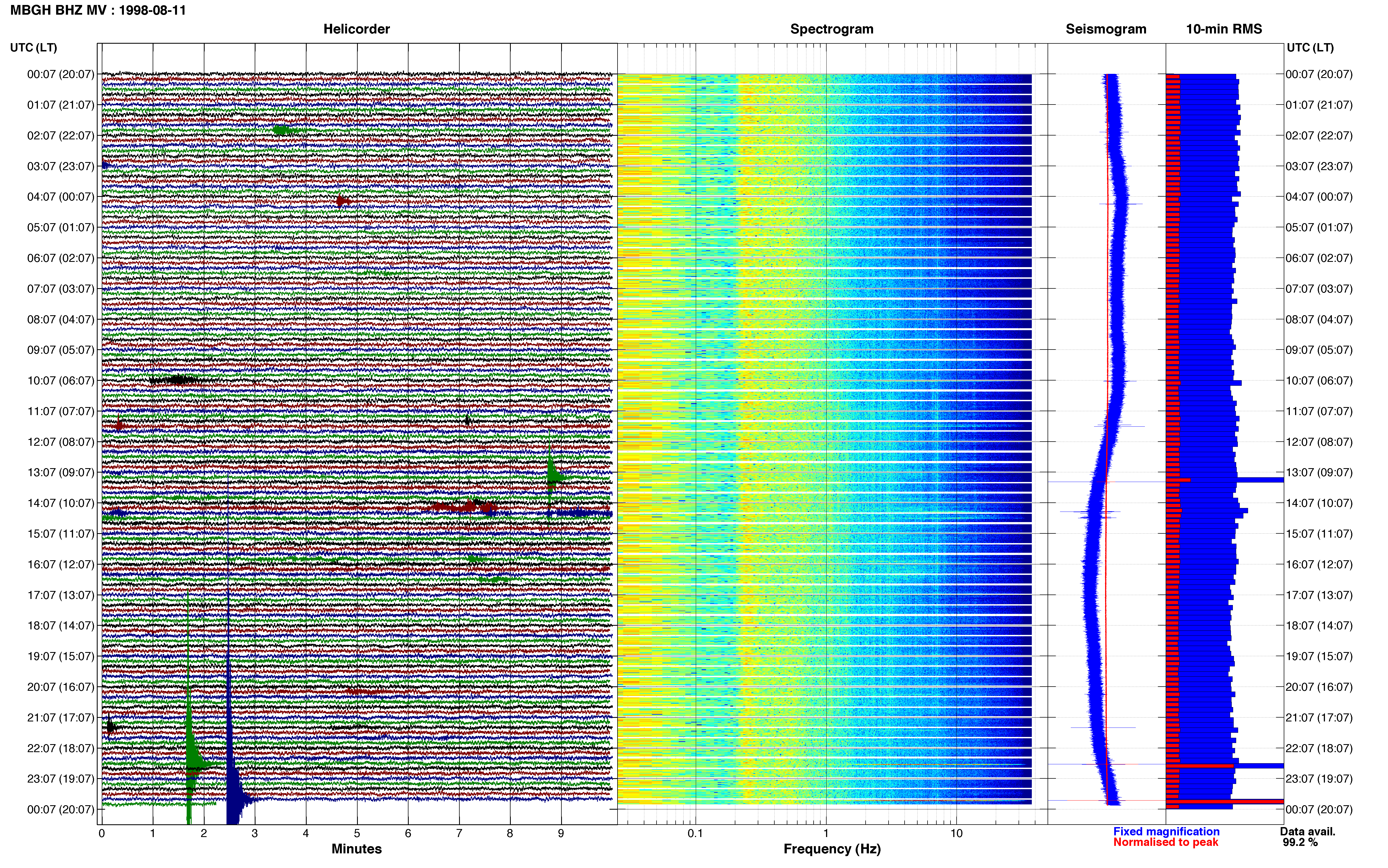Click 08:07 (04:07) on the Helicorder time axis
Screen dimensions: 1388x868
pos(61,319)
